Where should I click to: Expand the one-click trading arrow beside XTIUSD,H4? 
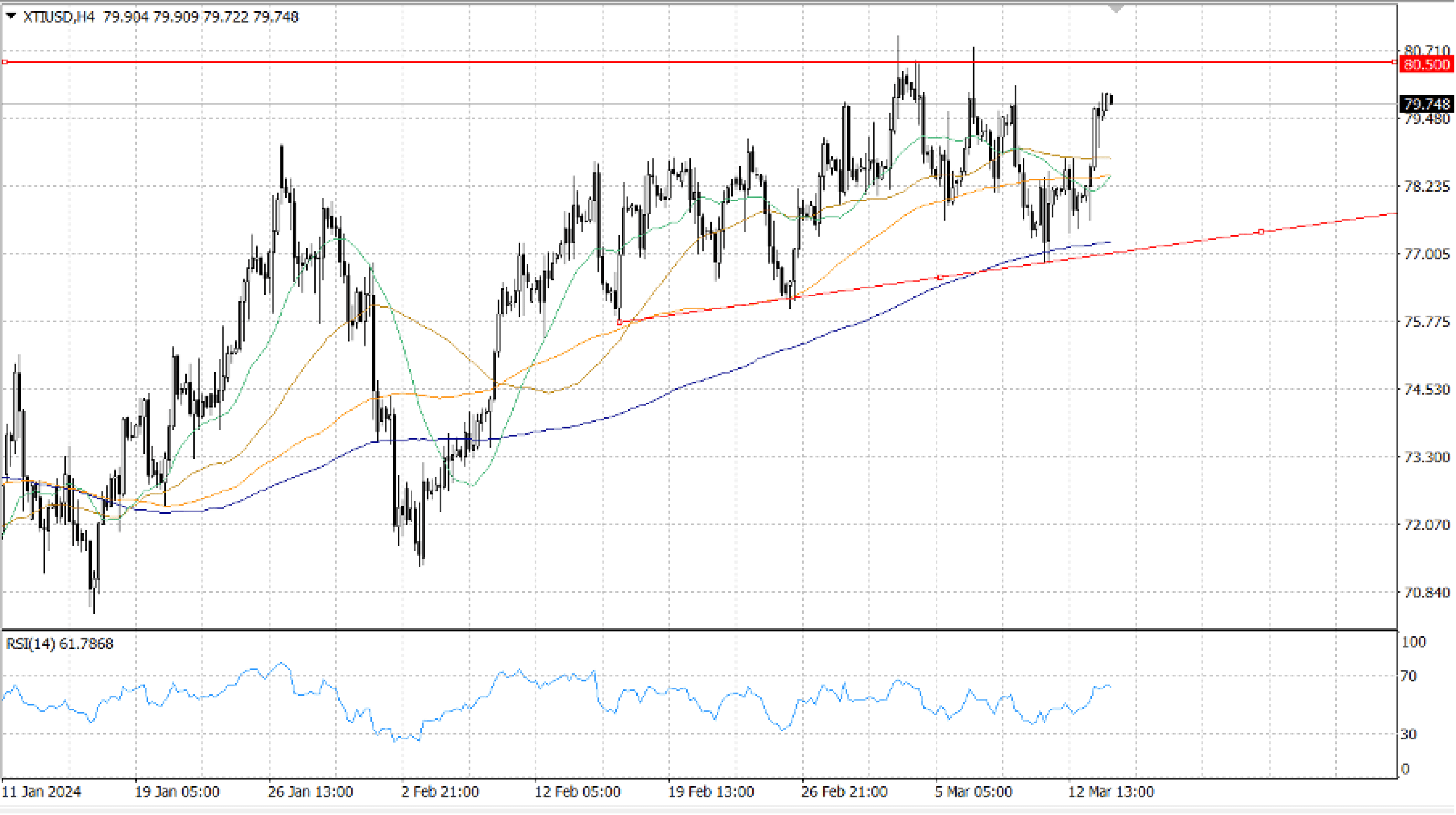(10, 16)
